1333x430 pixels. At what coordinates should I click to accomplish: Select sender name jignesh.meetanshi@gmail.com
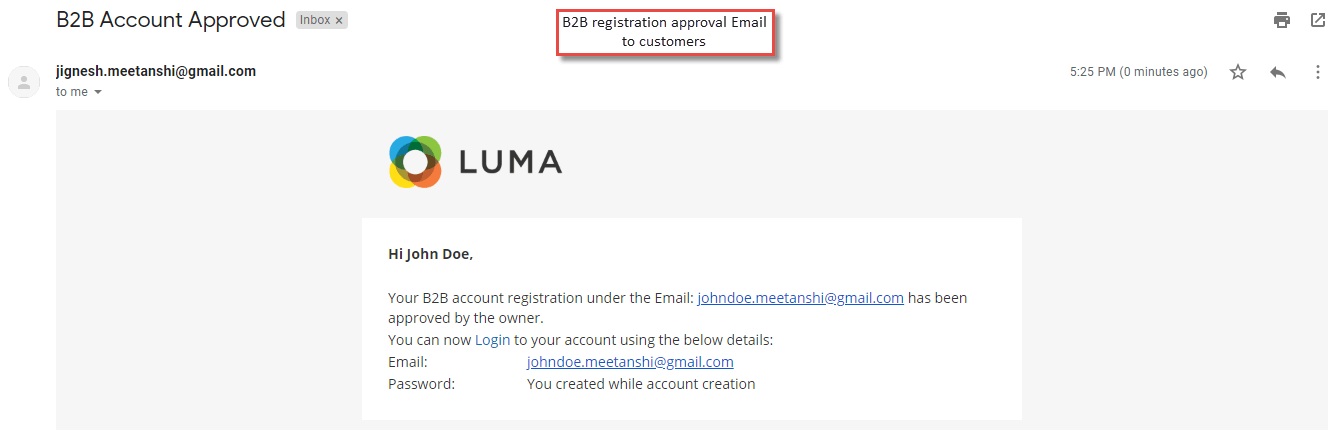[156, 71]
